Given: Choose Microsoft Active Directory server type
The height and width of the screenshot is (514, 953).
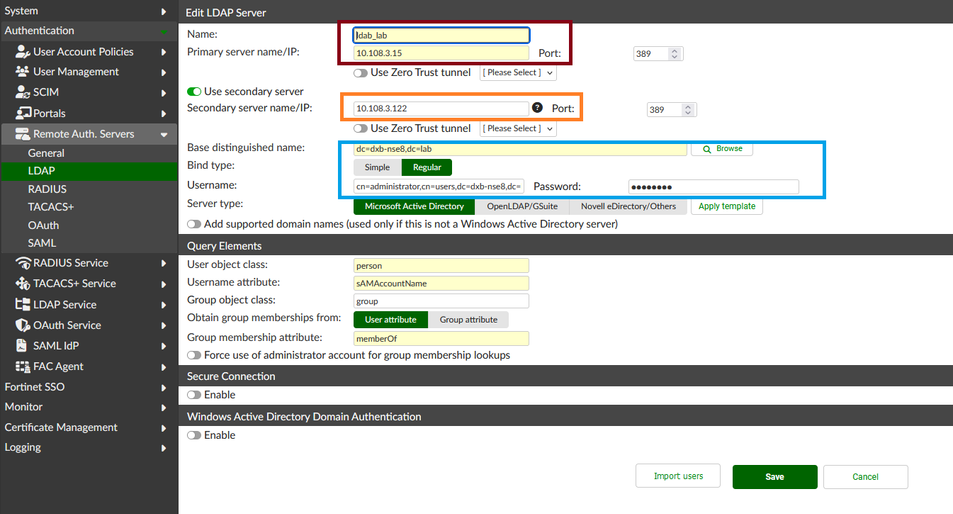Looking at the screenshot, I should 414,207.
